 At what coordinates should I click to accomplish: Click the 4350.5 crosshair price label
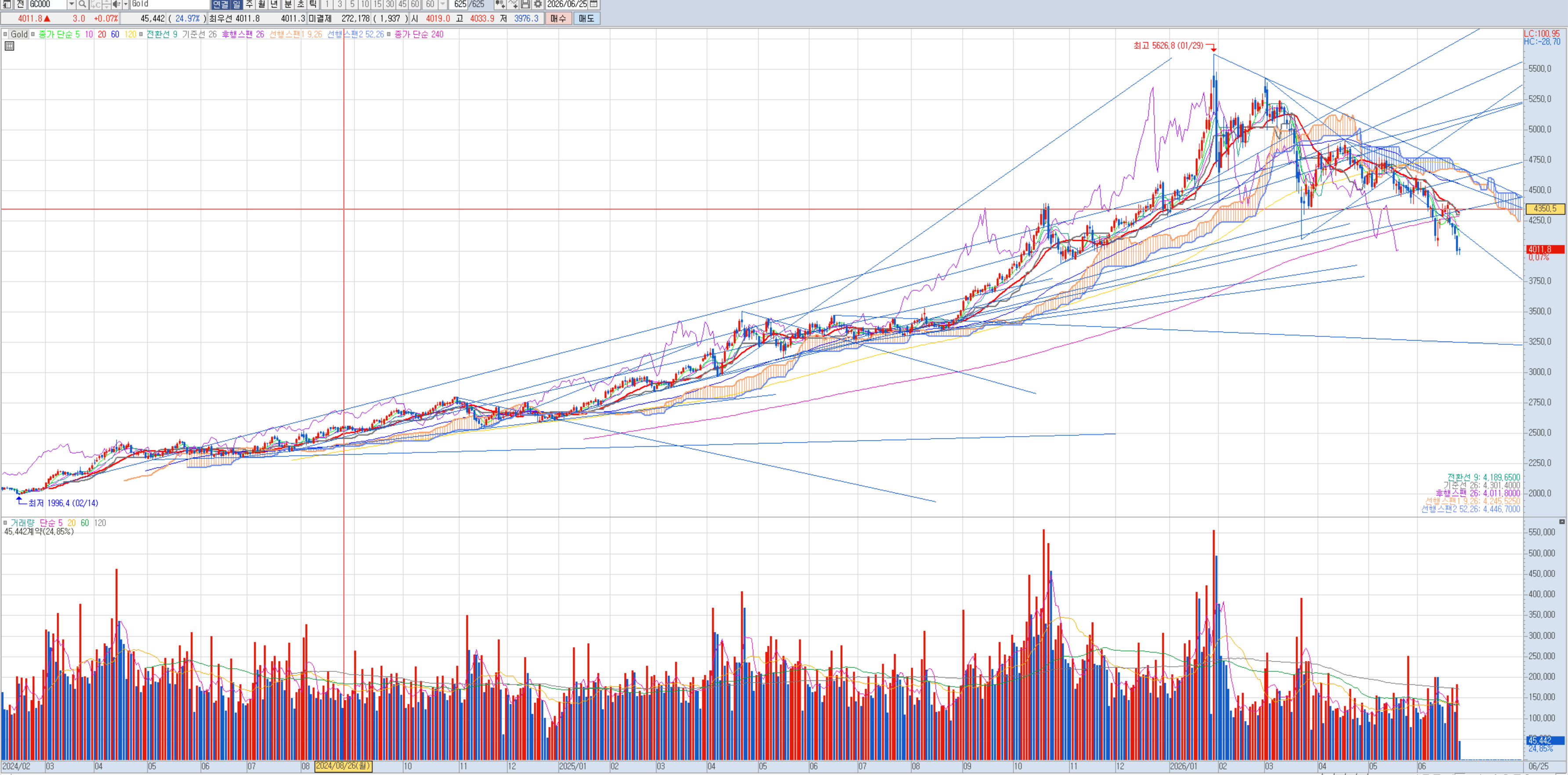(1545, 208)
